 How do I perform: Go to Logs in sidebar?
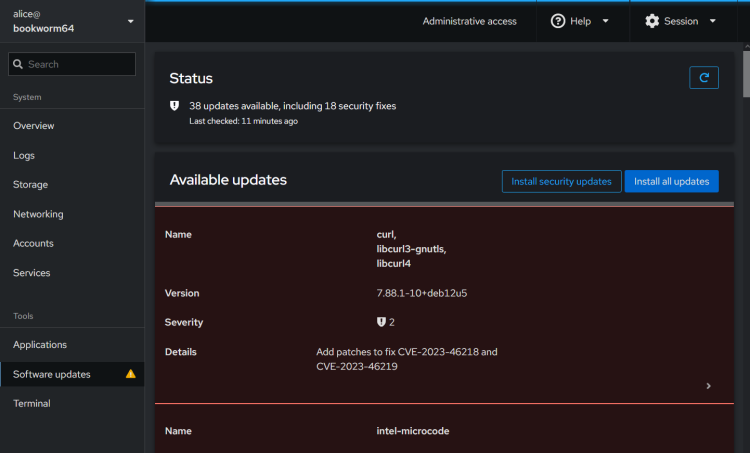(x=72, y=155)
